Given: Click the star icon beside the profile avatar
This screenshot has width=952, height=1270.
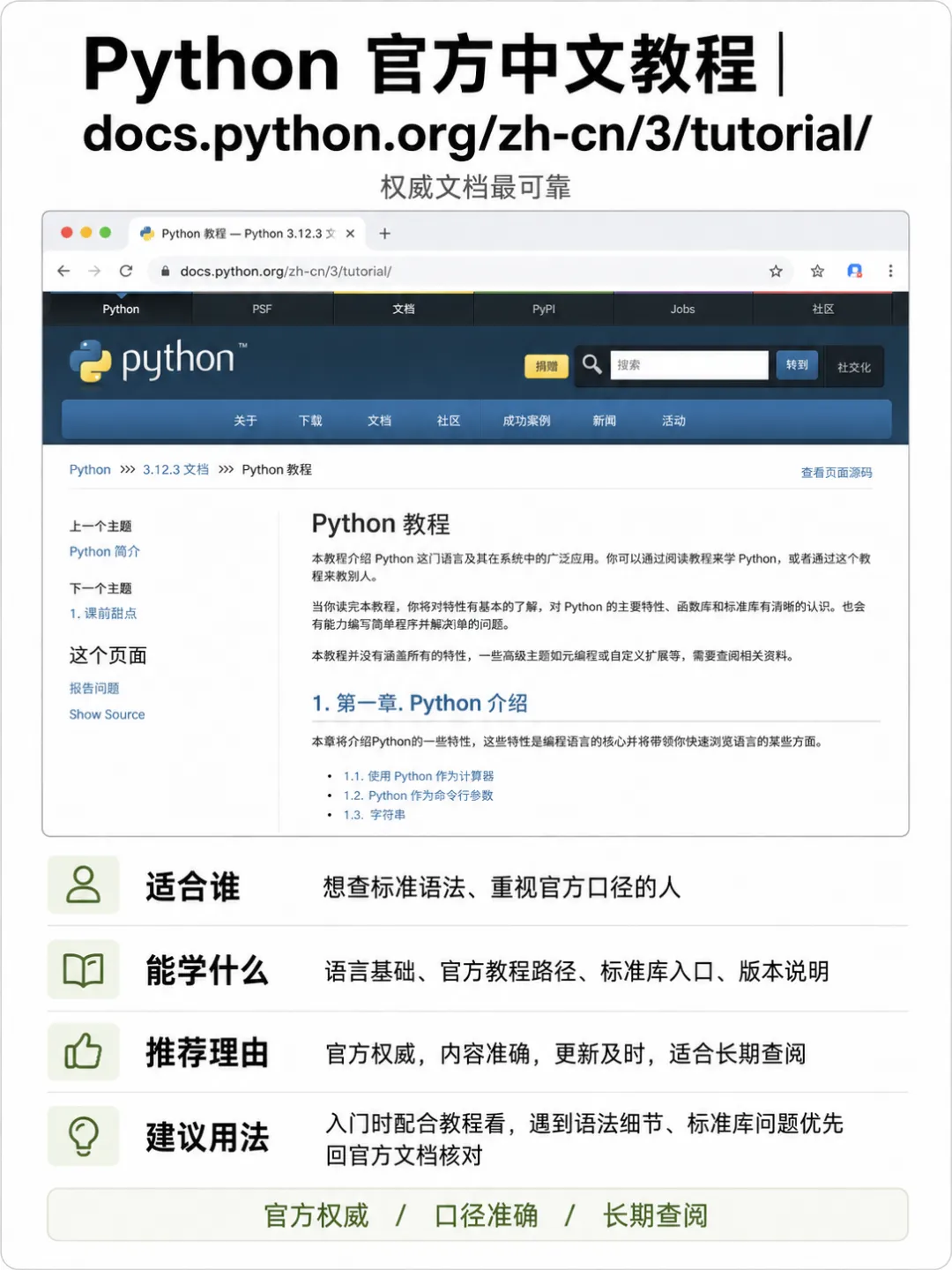Looking at the screenshot, I should 817,271.
